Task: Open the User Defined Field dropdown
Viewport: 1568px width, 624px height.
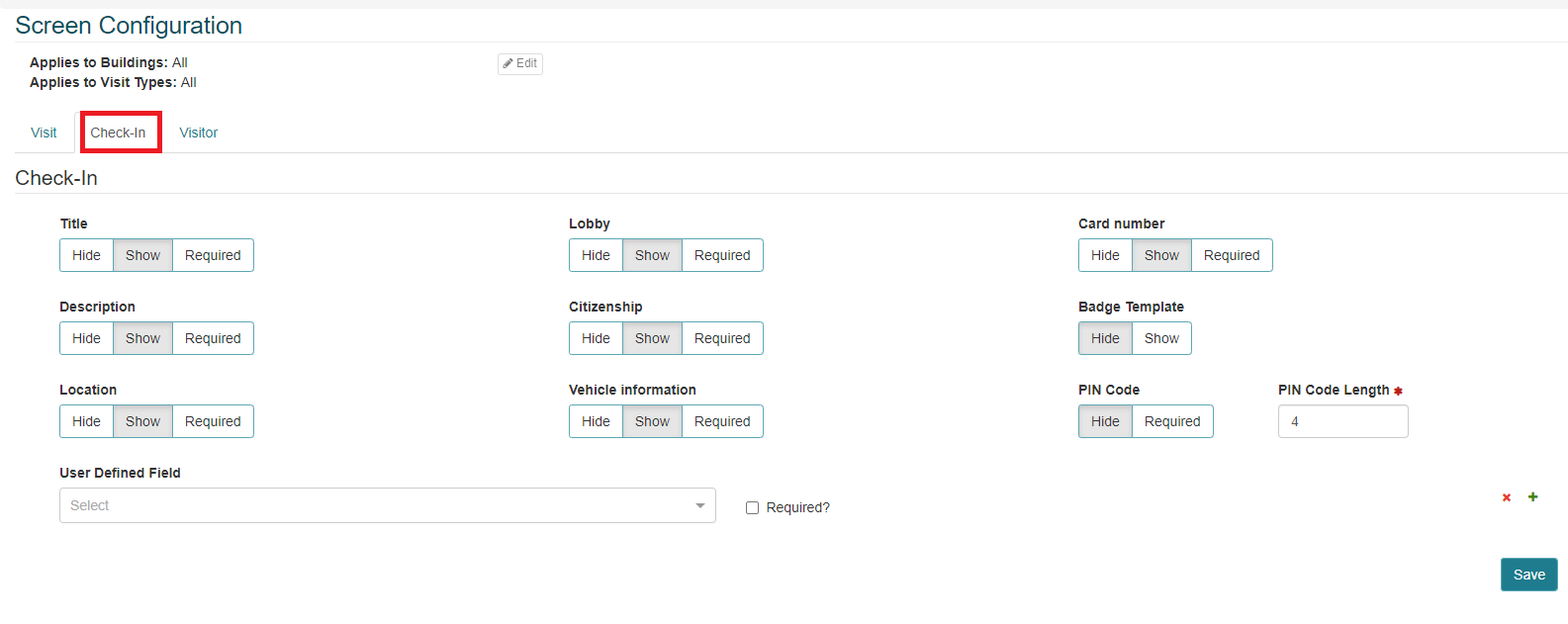Action: pyautogui.click(x=376, y=505)
